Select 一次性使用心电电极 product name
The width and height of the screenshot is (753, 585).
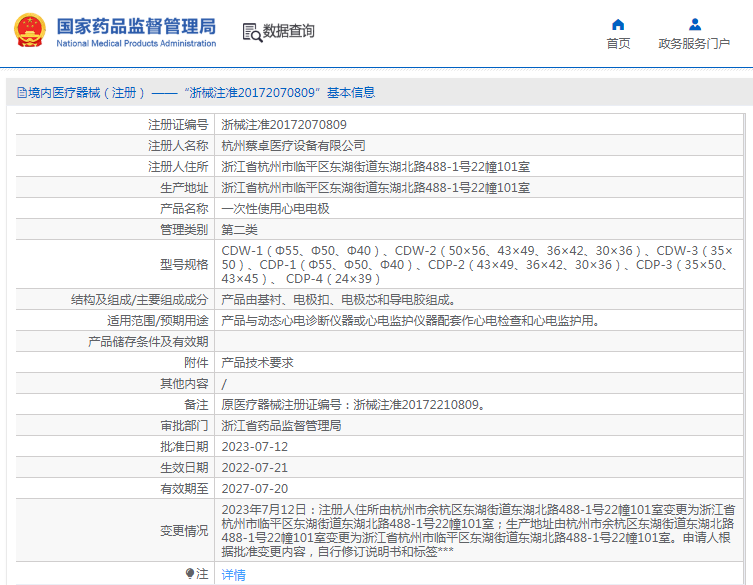tap(275, 209)
